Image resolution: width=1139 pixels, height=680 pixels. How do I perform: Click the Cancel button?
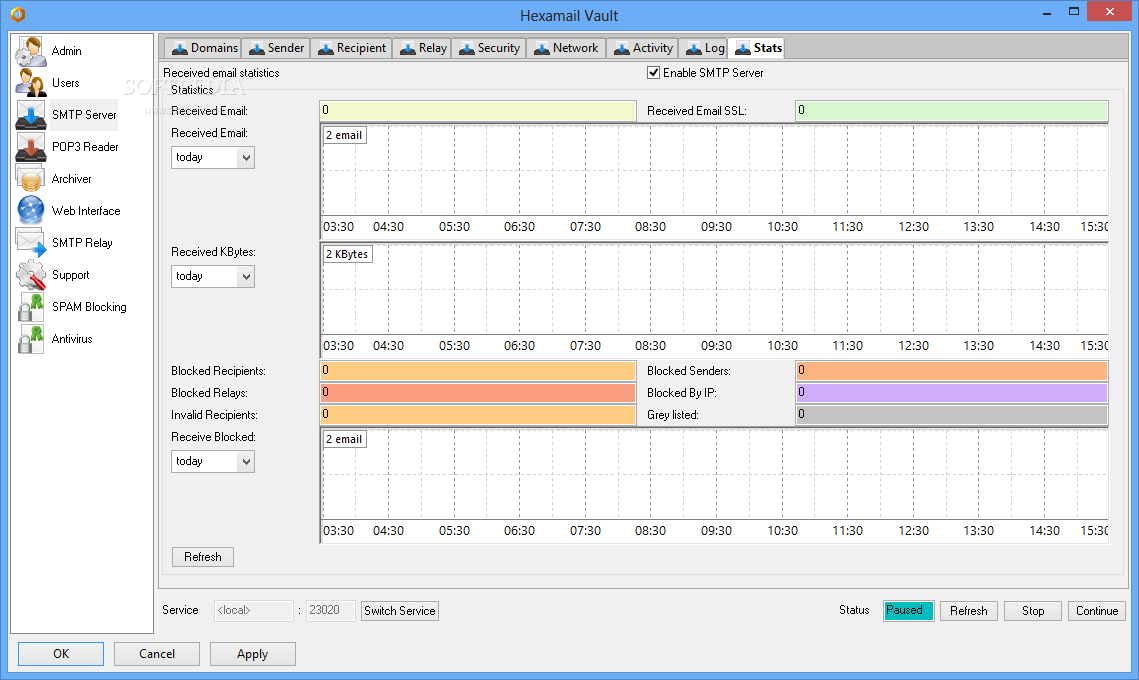coord(157,654)
